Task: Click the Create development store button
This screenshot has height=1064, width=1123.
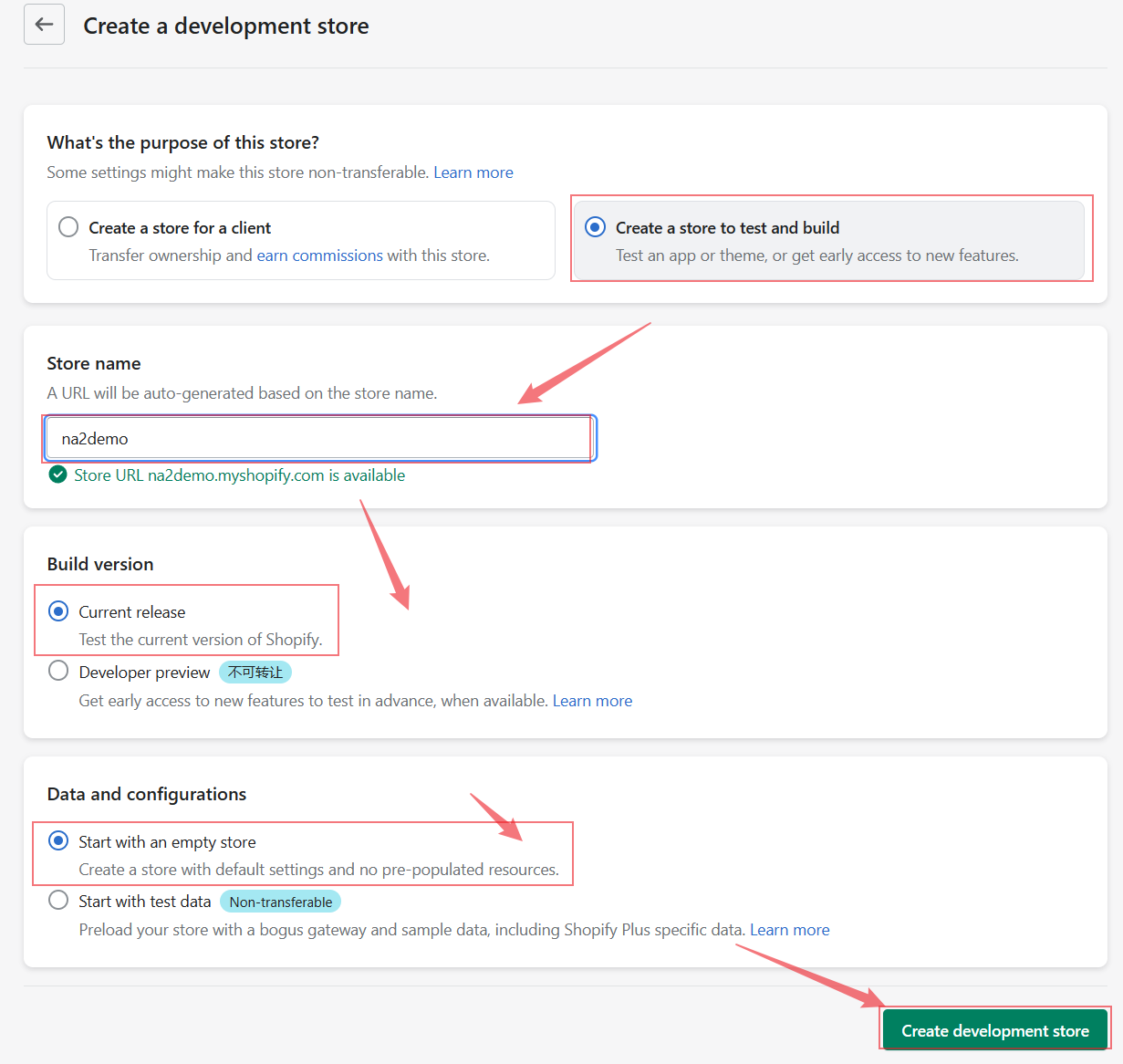Action: (995, 1030)
